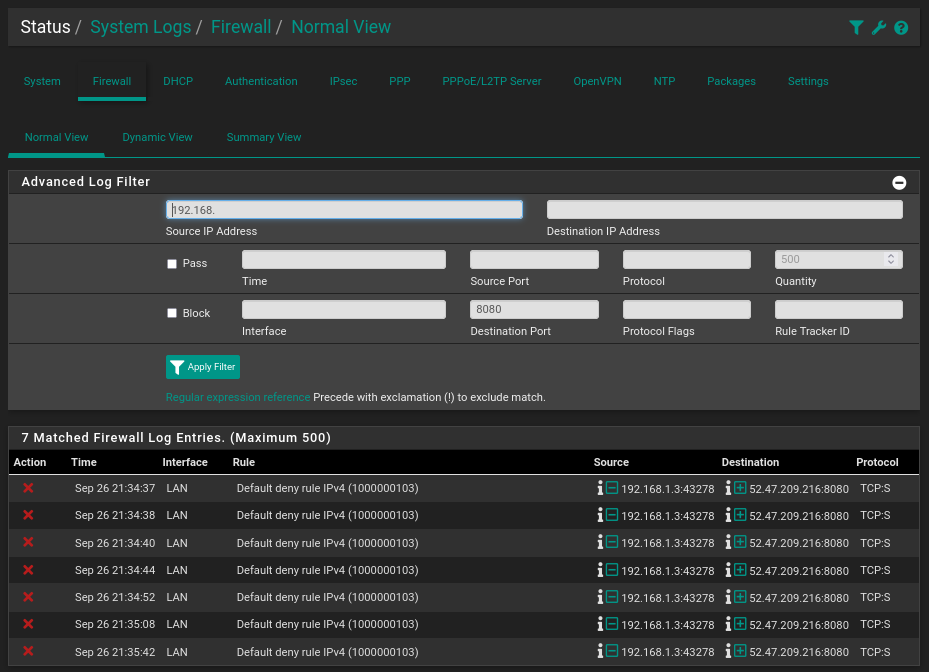Switch to the DHCP logs tab
Image resolution: width=929 pixels, height=672 pixels.
coord(178,81)
